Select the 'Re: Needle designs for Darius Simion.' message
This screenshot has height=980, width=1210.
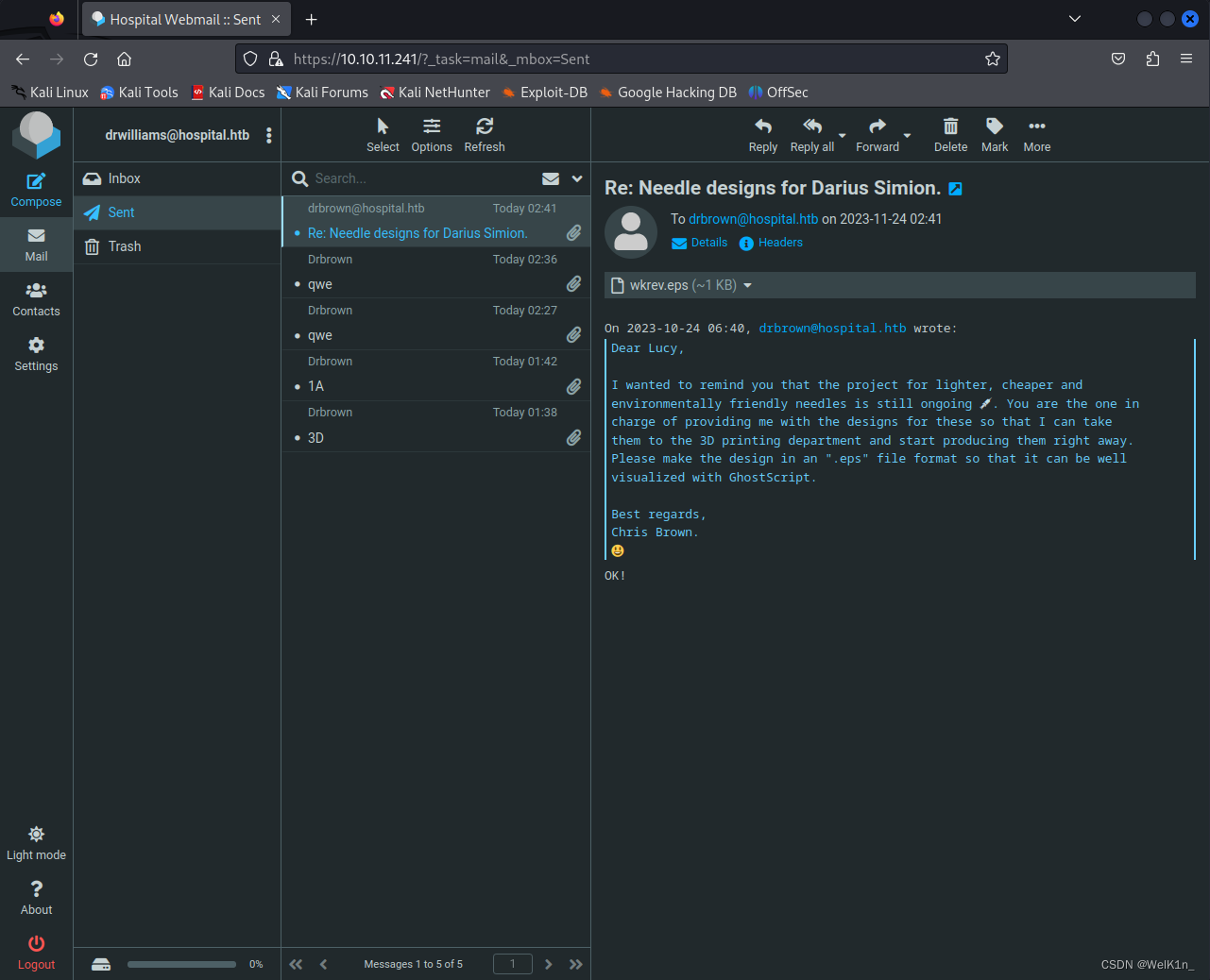pos(436,222)
